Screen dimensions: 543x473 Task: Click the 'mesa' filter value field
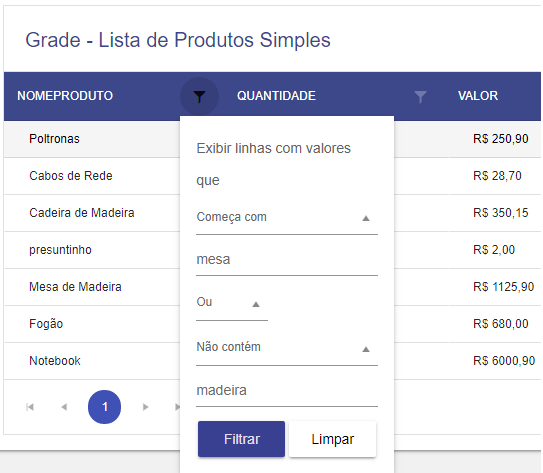287,260
